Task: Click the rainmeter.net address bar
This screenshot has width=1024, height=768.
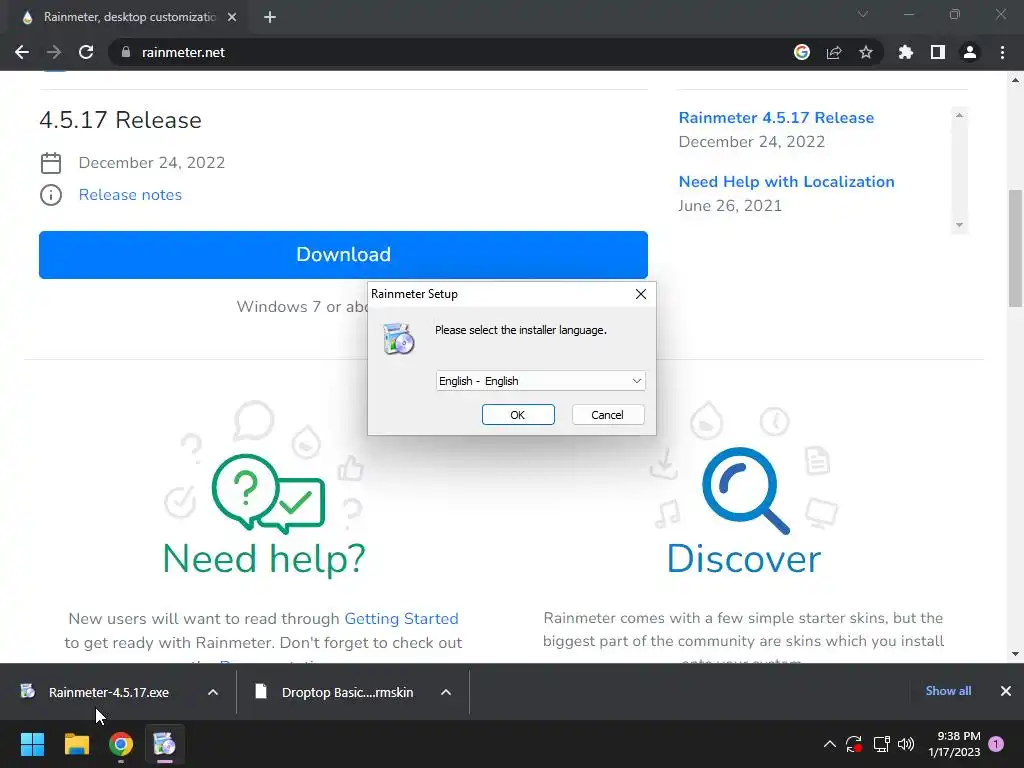Action: click(x=457, y=52)
